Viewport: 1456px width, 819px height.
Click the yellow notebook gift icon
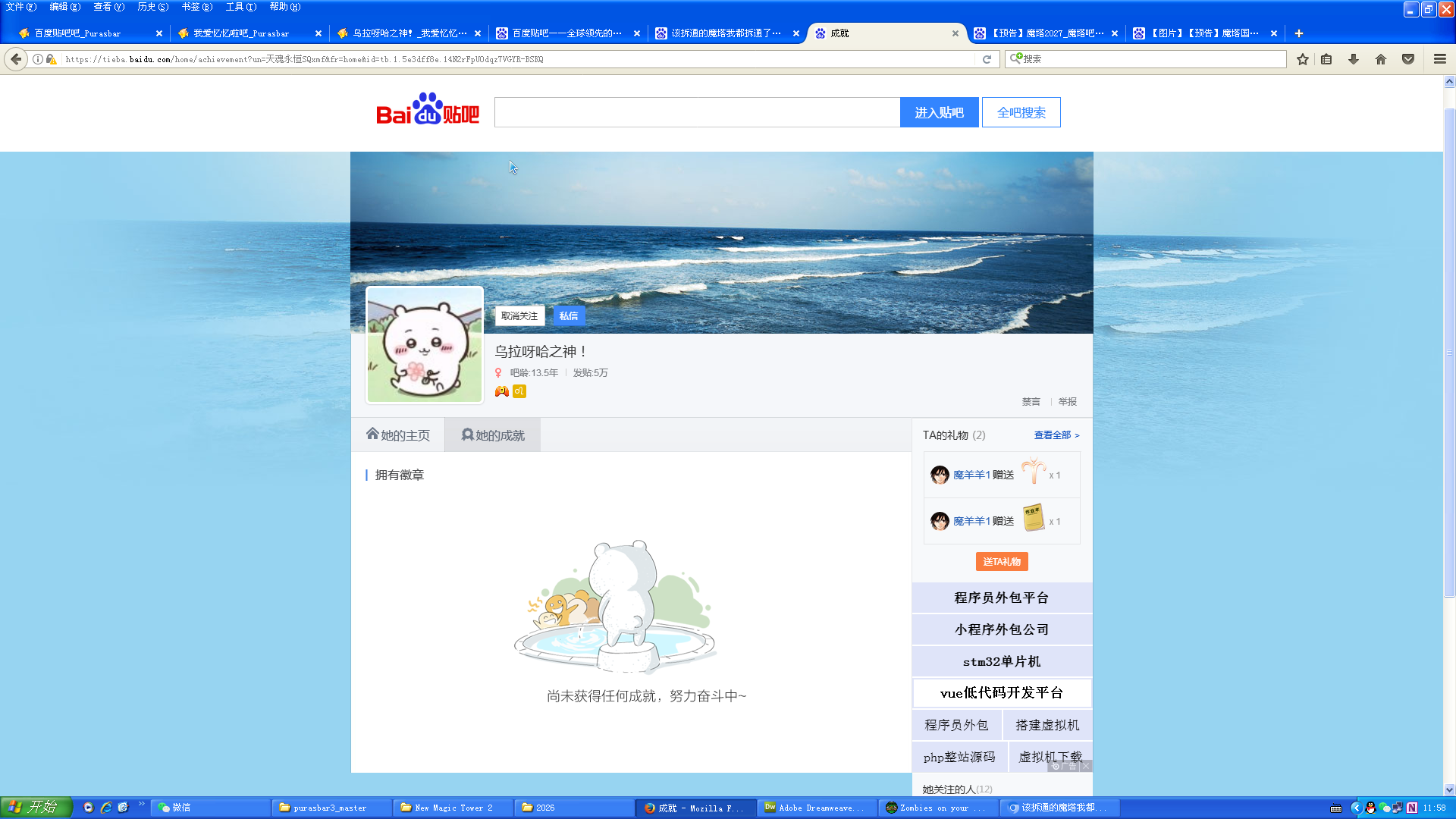(1033, 518)
